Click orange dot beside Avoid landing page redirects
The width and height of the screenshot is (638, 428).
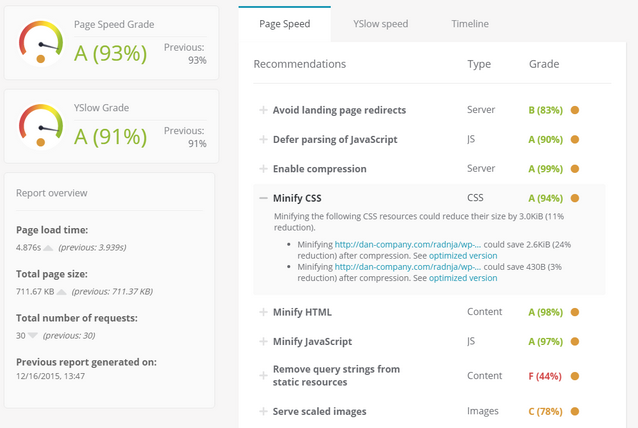[575, 110]
